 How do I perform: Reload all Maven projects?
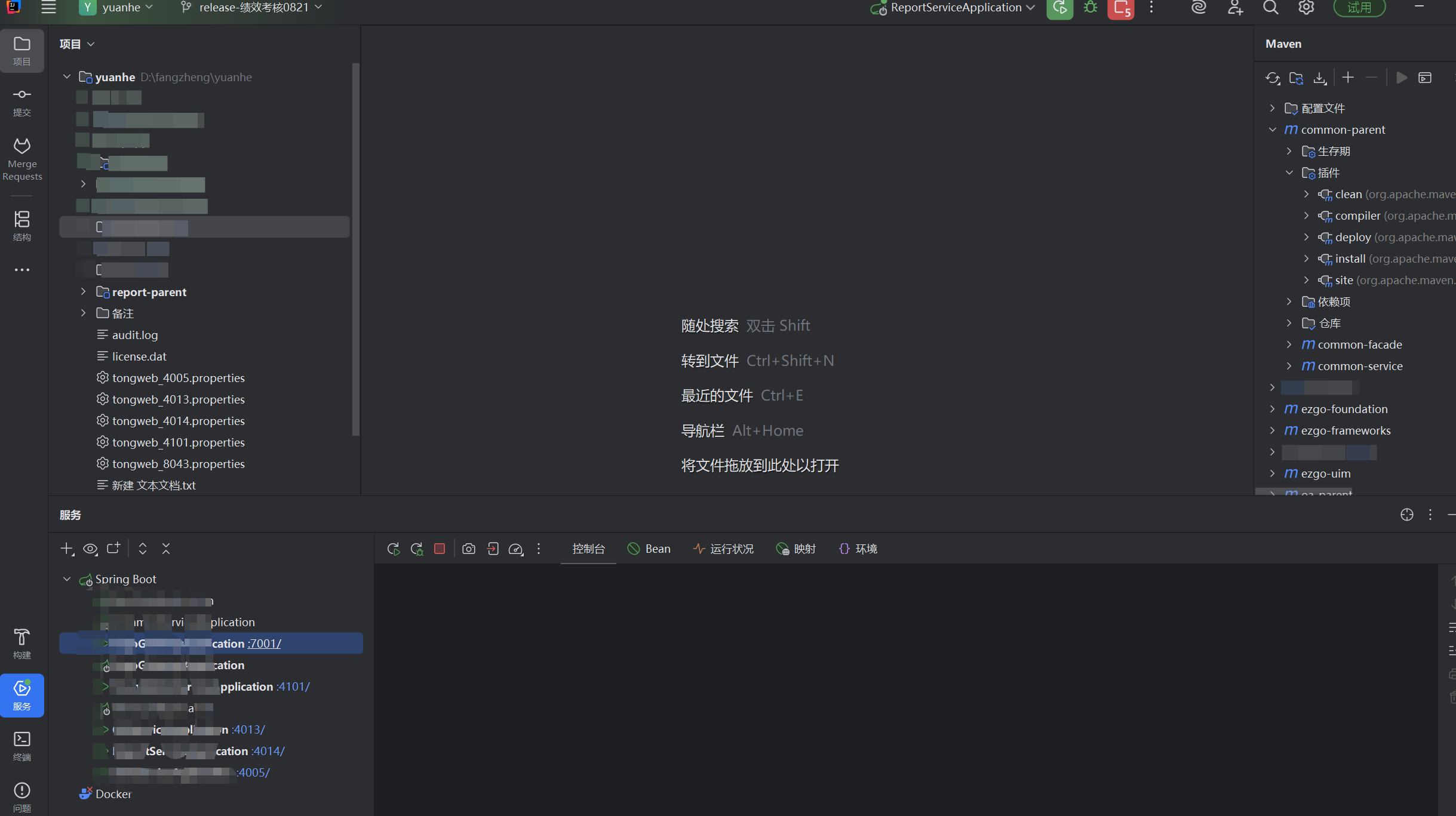point(1272,78)
